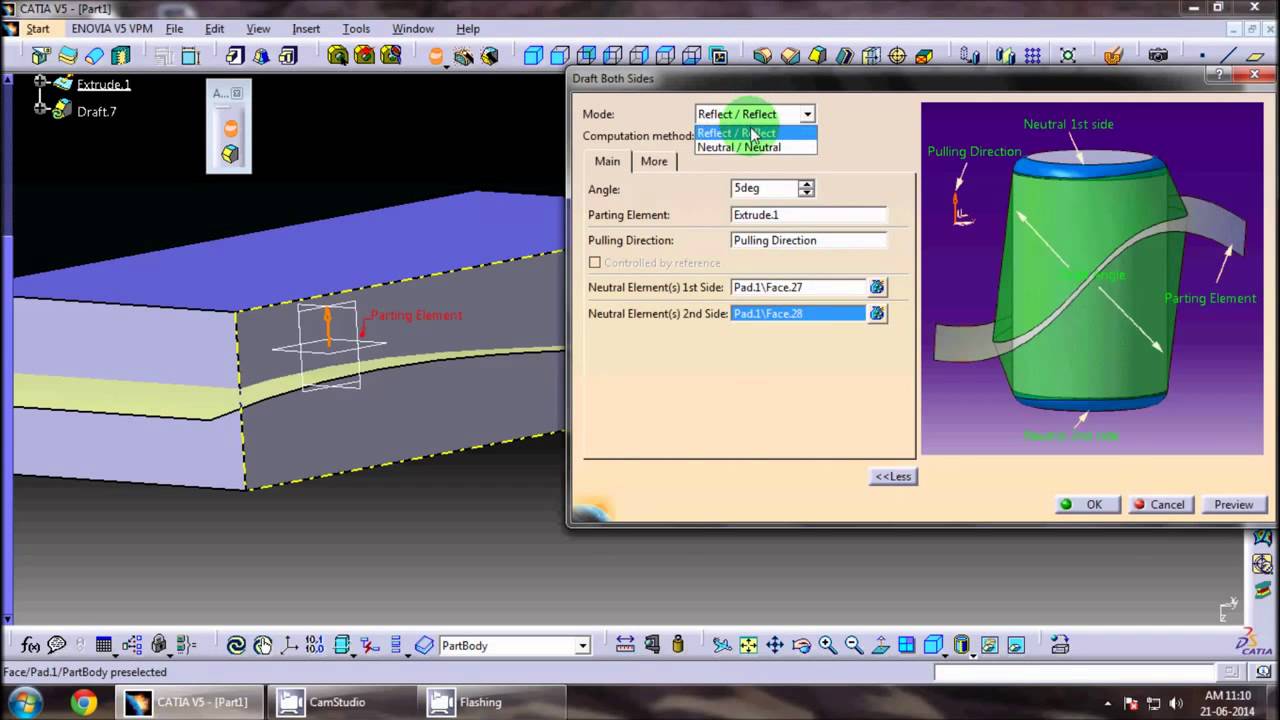
Task: Click the Point tool icon in top toolbar
Action: tap(1201, 56)
